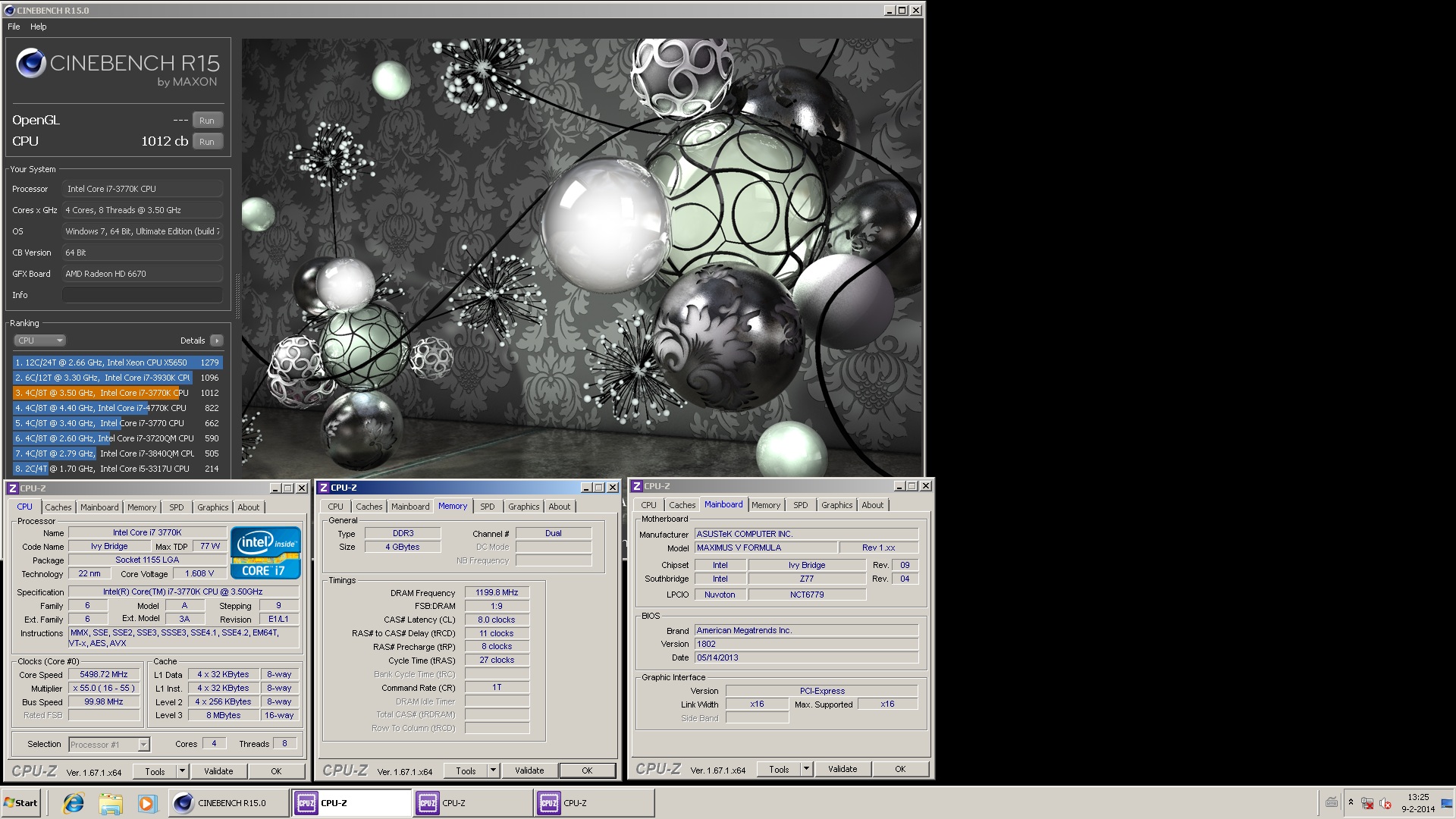Viewport: 1456px width, 819px height.
Task: Click the volume speaker tray icon
Action: tap(1386, 804)
